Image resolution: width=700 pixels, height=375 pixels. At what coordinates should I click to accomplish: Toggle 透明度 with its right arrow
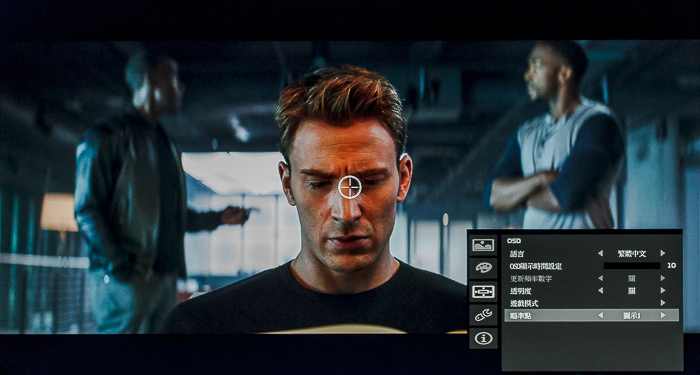coord(663,290)
